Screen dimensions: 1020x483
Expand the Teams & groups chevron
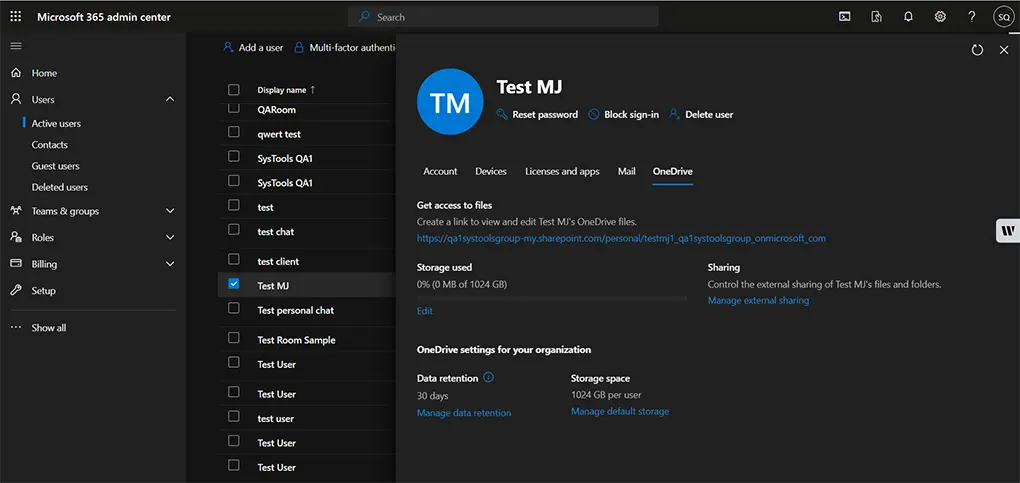point(170,211)
